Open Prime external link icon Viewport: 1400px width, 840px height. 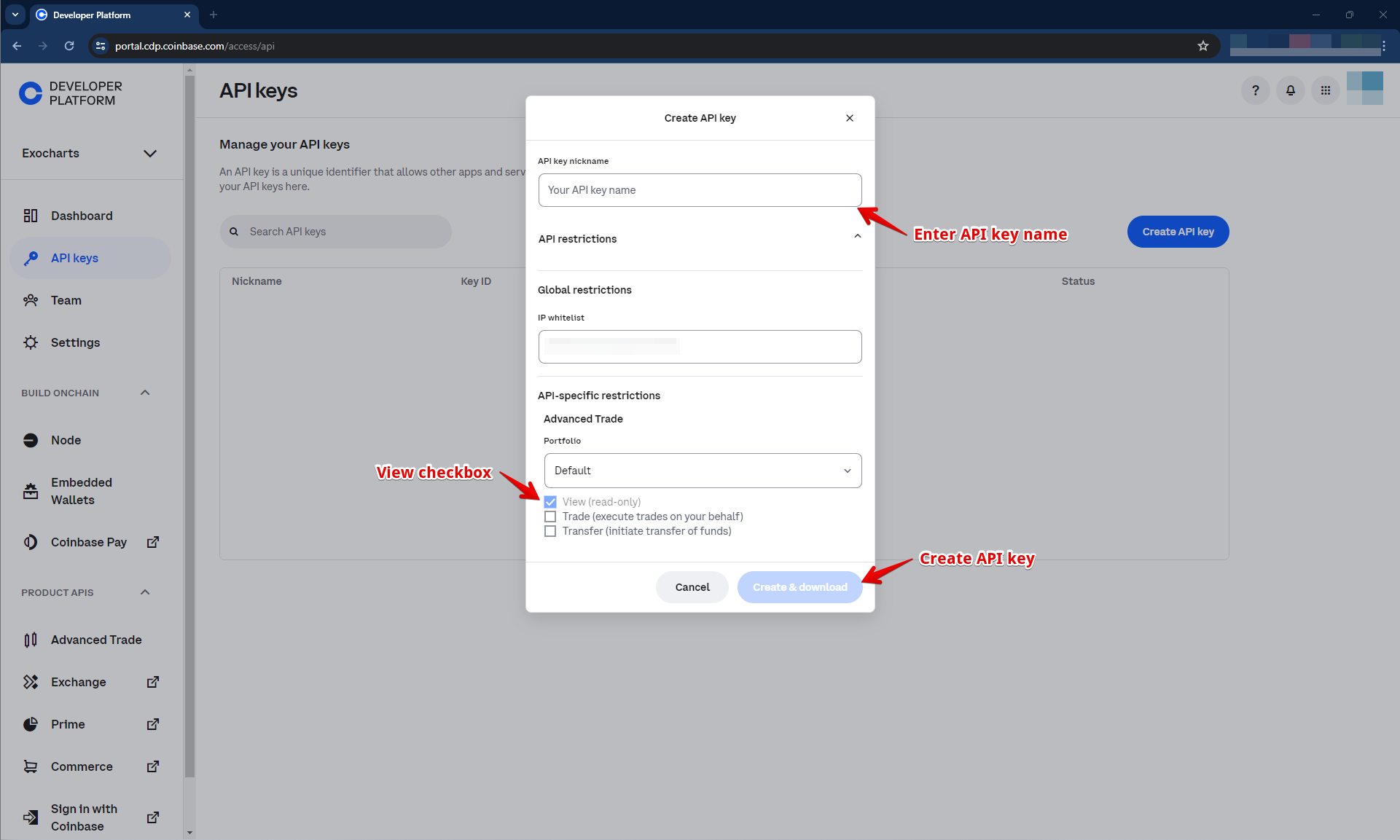tap(153, 724)
